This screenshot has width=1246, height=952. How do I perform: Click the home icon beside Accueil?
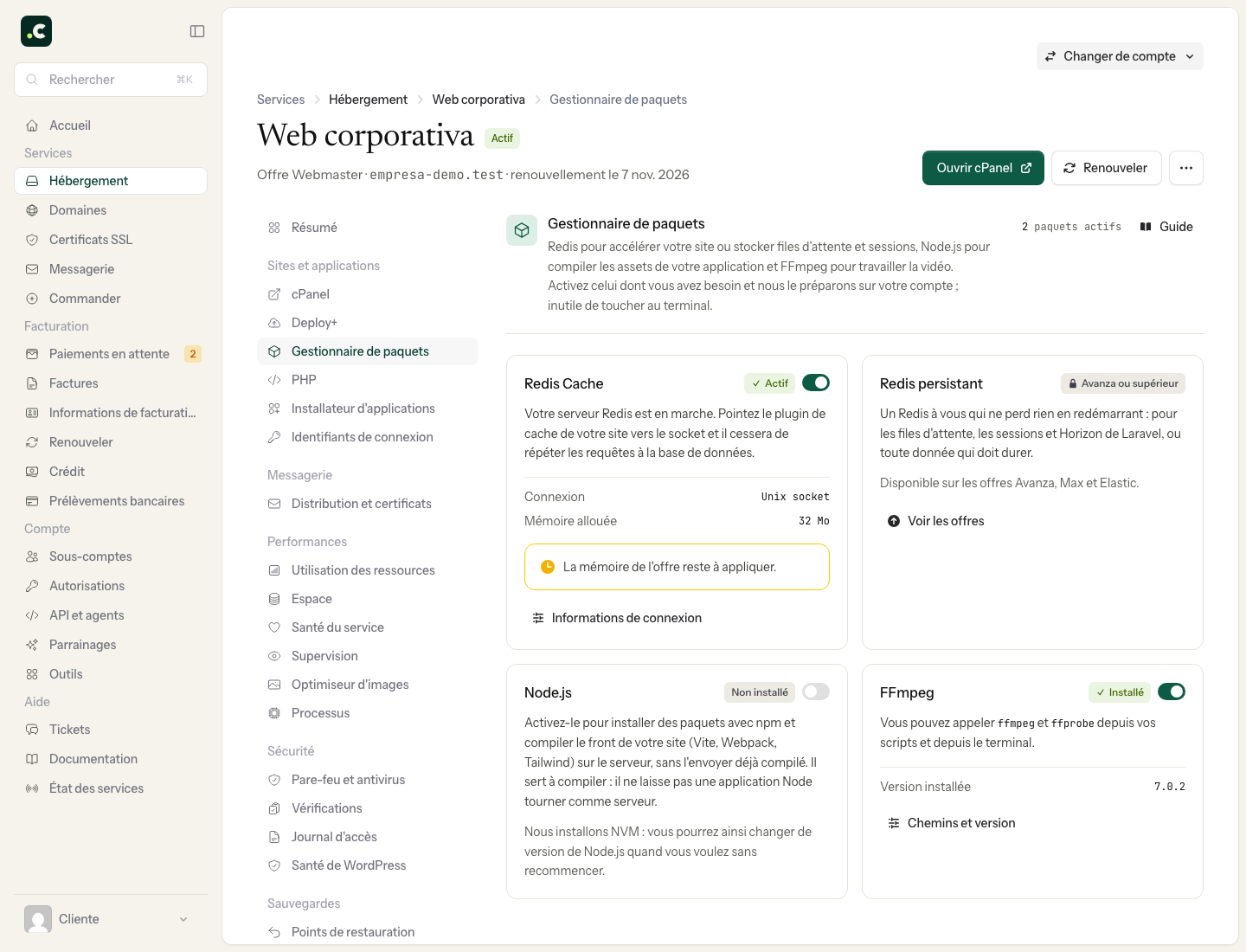pos(32,125)
